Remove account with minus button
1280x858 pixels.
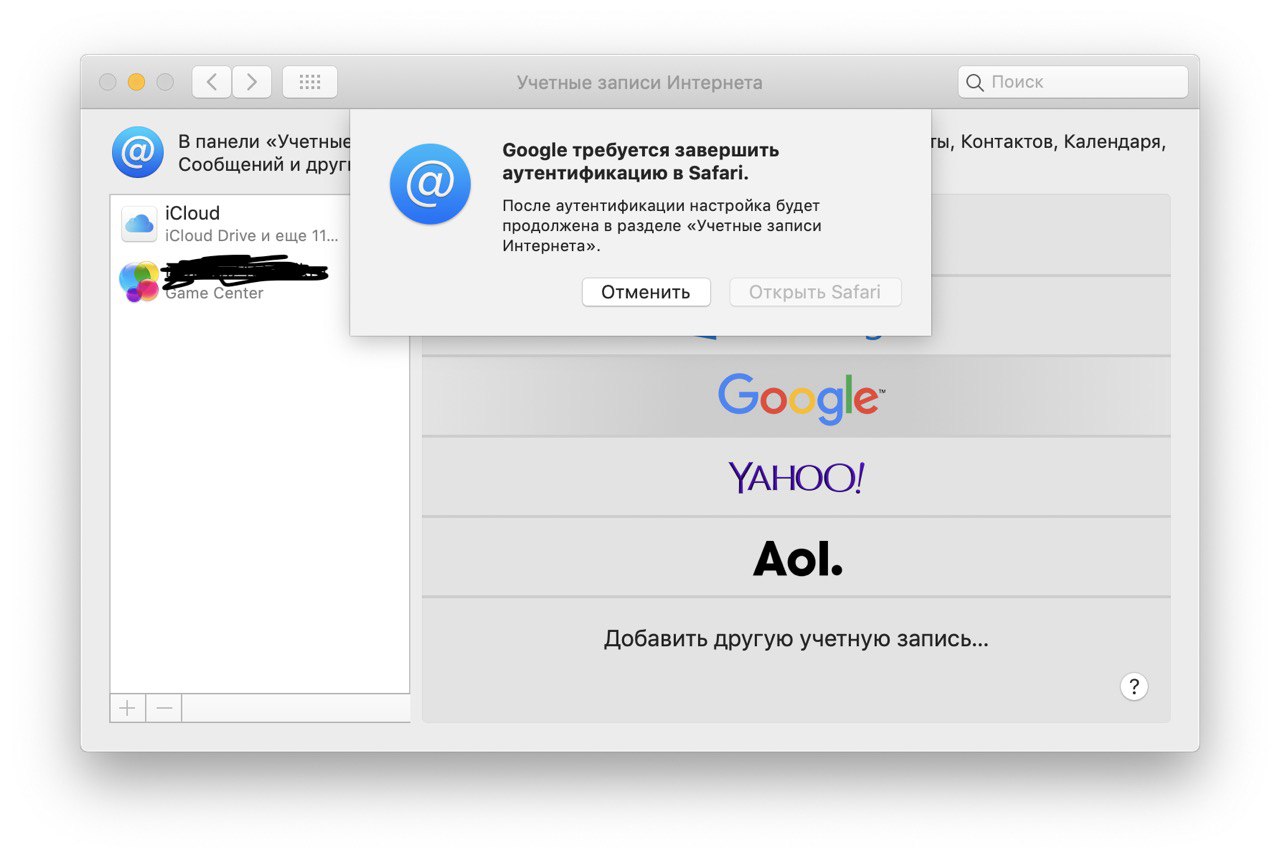click(164, 708)
